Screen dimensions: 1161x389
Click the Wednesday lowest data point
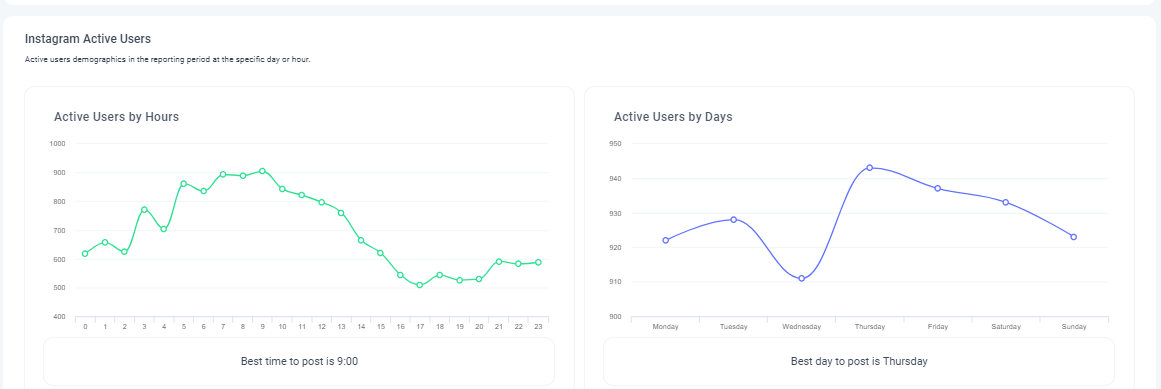(801, 279)
